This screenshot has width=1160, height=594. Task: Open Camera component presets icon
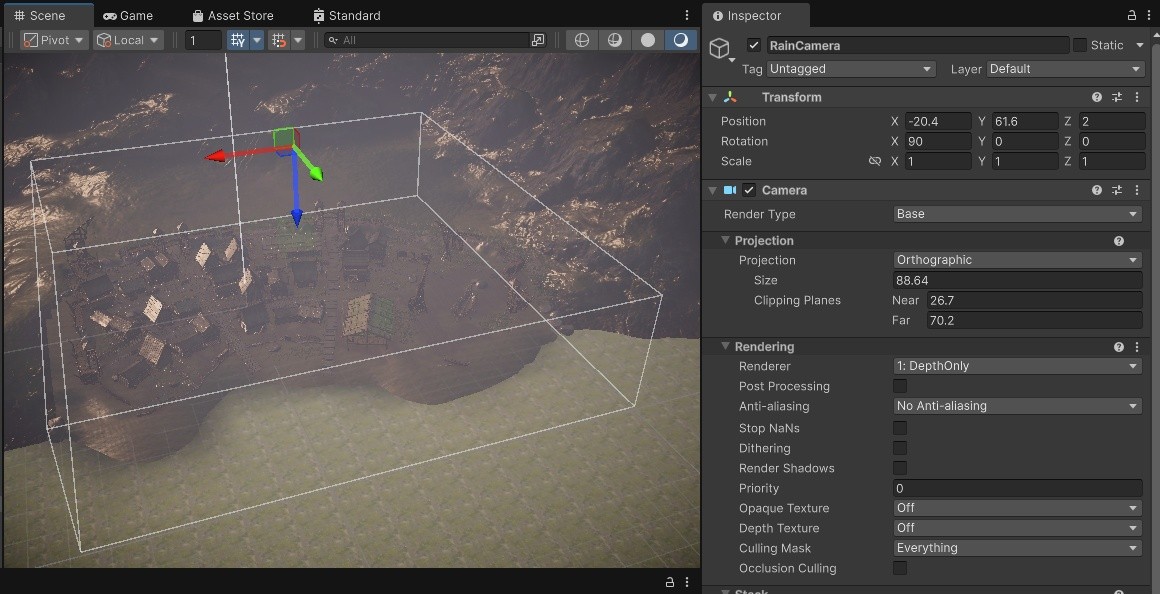[1117, 190]
